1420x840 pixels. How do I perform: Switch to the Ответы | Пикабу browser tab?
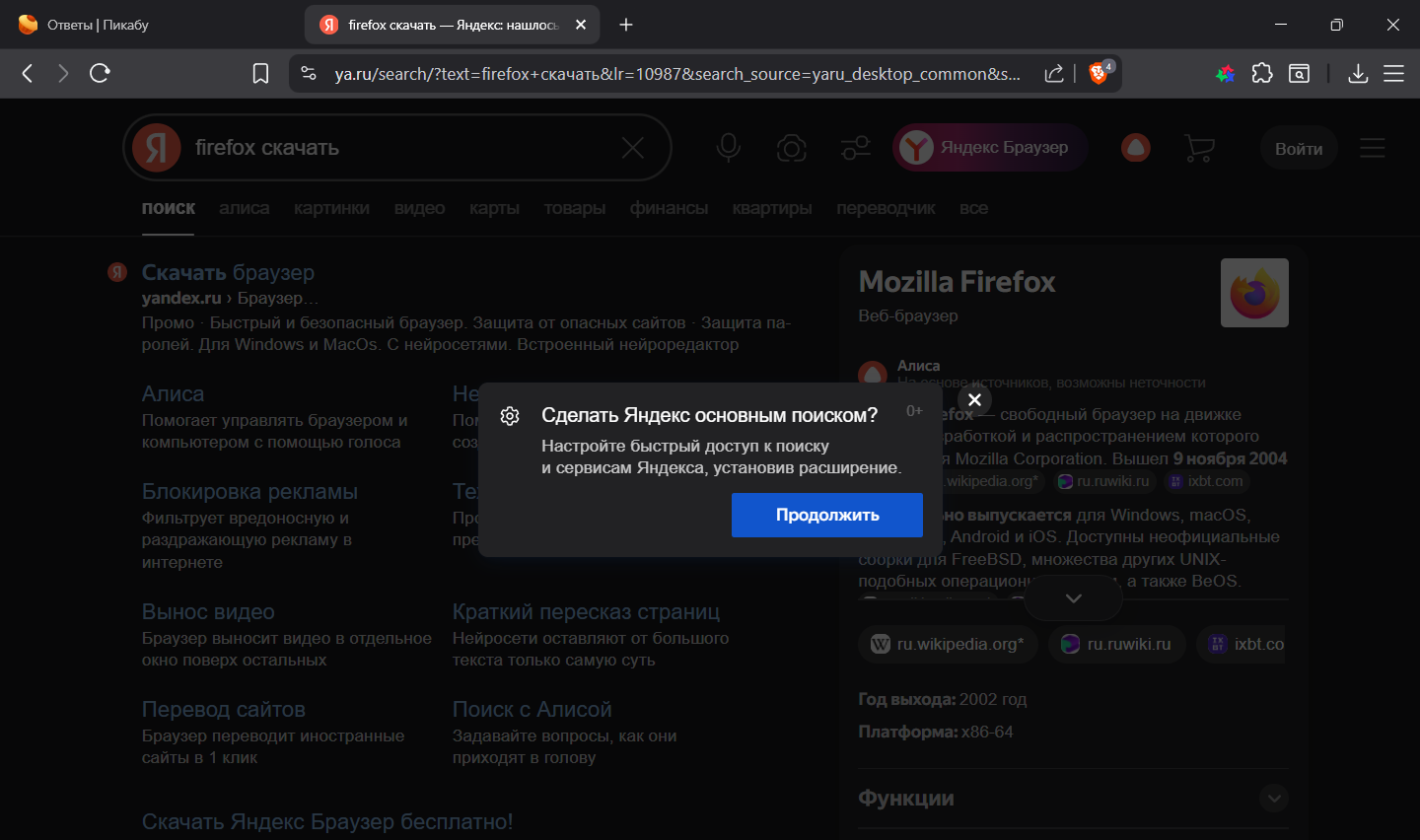coord(98,25)
